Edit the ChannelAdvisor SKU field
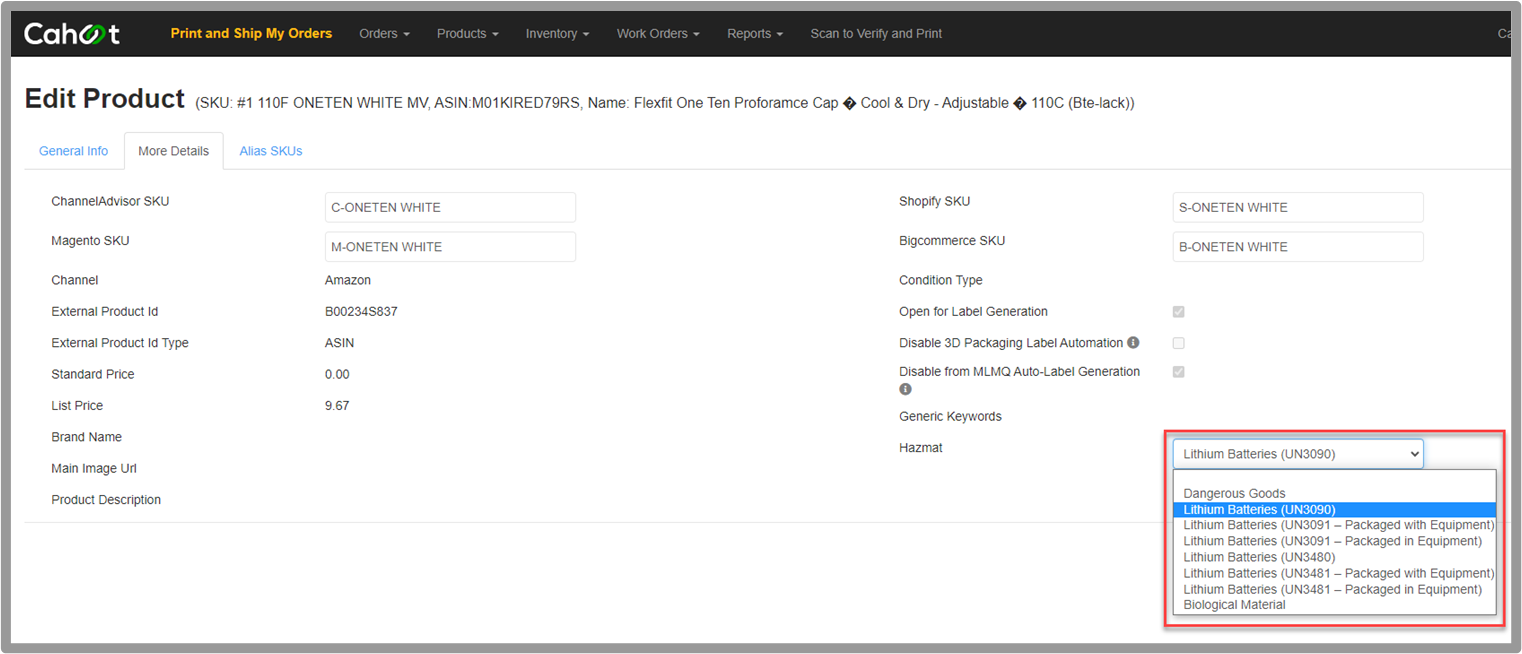The image size is (1522, 654). [x=450, y=207]
